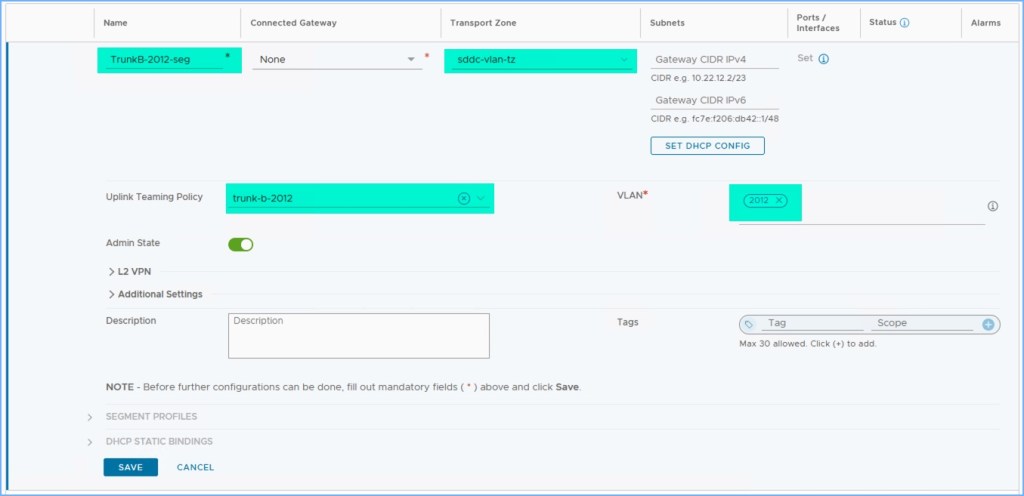The height and width of the screenshot is (496, 1024).
Task: Expand the Segment Profiles section
Action: [x=90, y=417]
